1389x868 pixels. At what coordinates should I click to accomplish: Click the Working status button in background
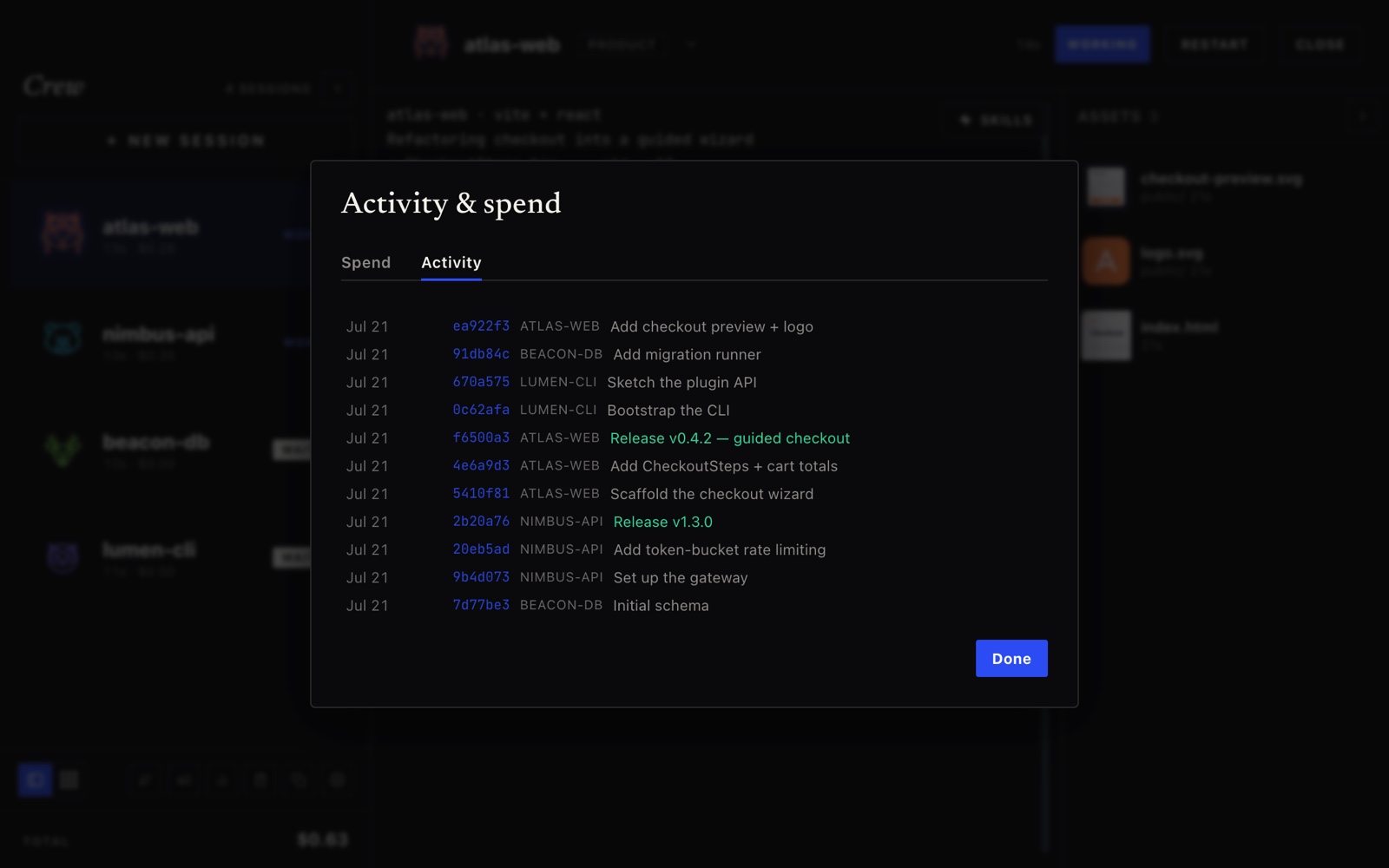[x=1103, y=44]
